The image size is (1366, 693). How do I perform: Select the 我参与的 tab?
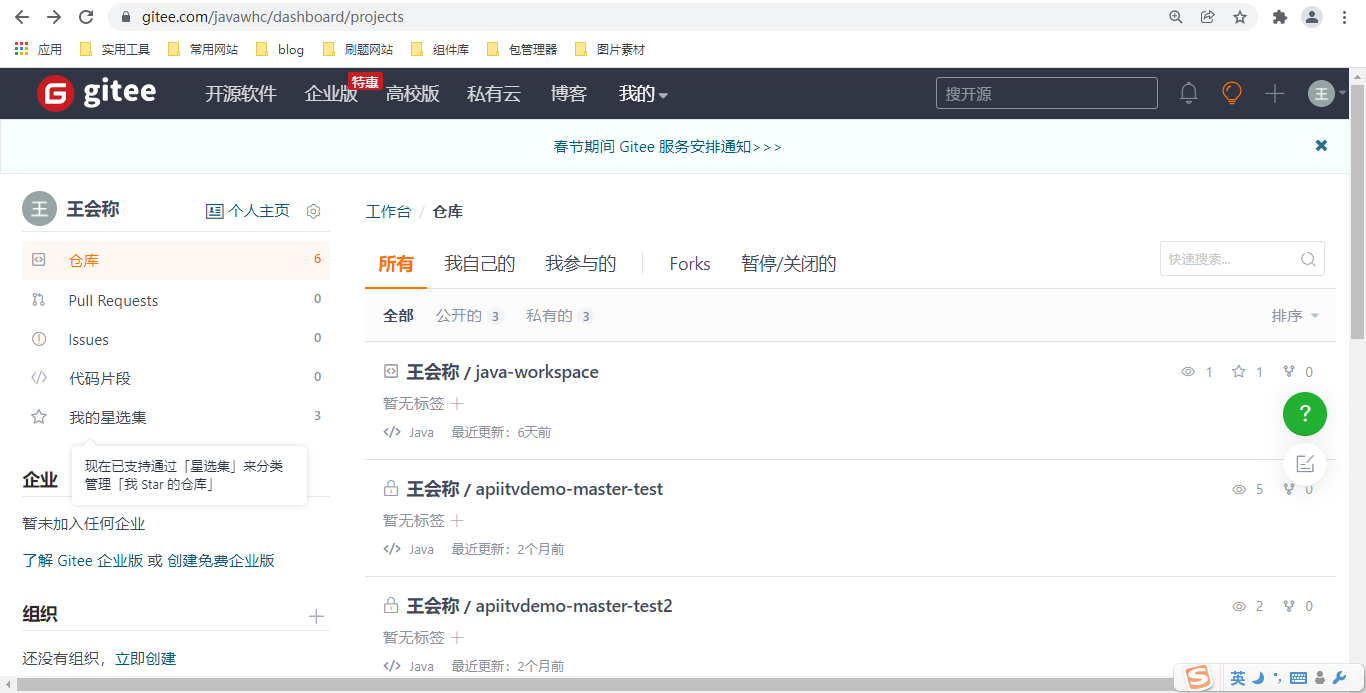[580, 263]
